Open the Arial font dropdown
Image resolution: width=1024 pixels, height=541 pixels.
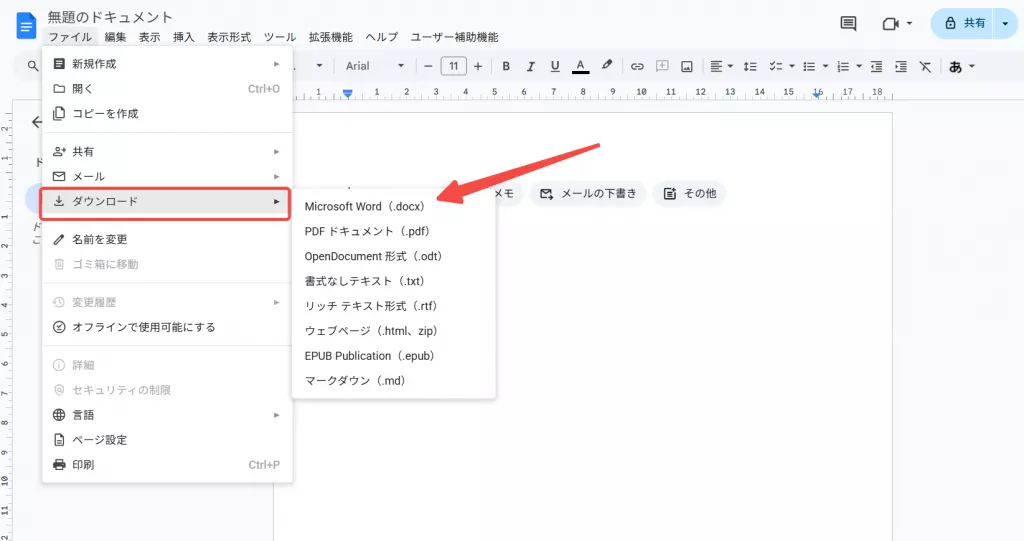tap(375, 66)
